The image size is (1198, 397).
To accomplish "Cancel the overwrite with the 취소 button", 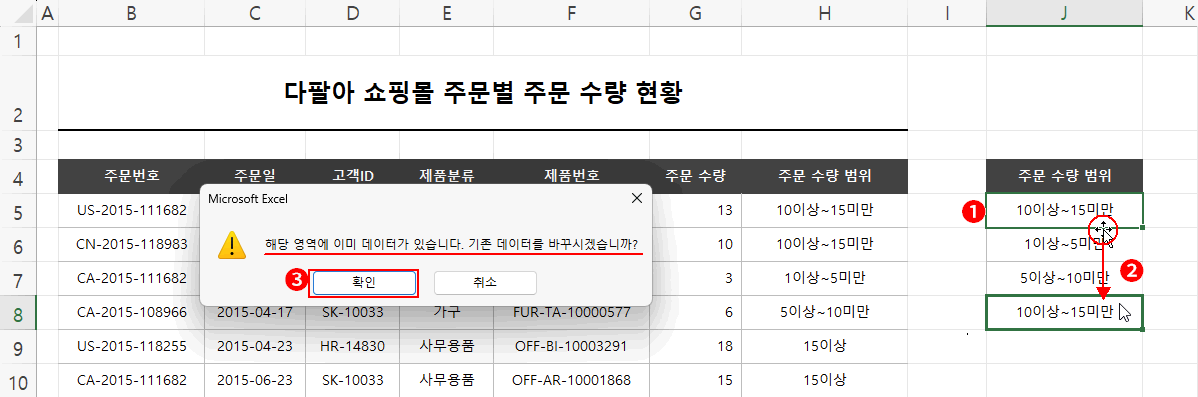I will (485, 282).
